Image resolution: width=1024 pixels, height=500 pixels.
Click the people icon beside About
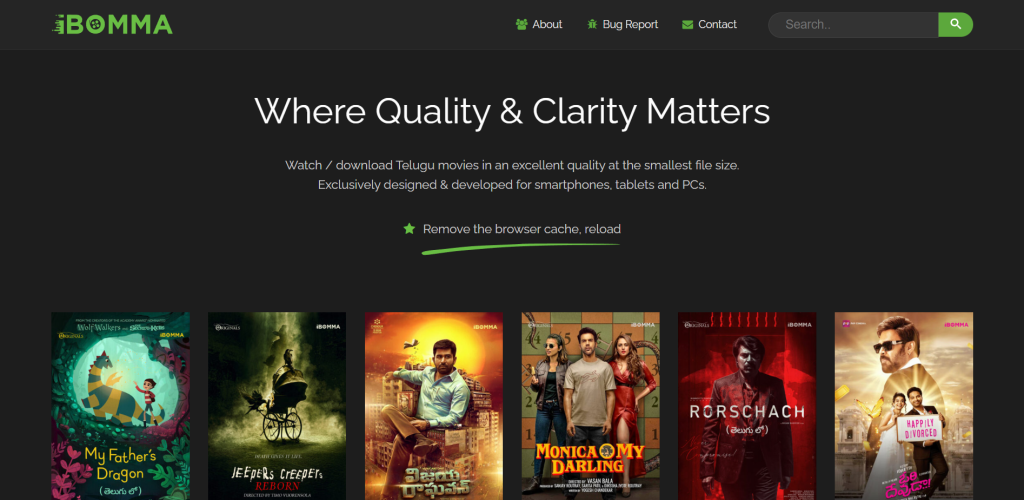(521, 25)
